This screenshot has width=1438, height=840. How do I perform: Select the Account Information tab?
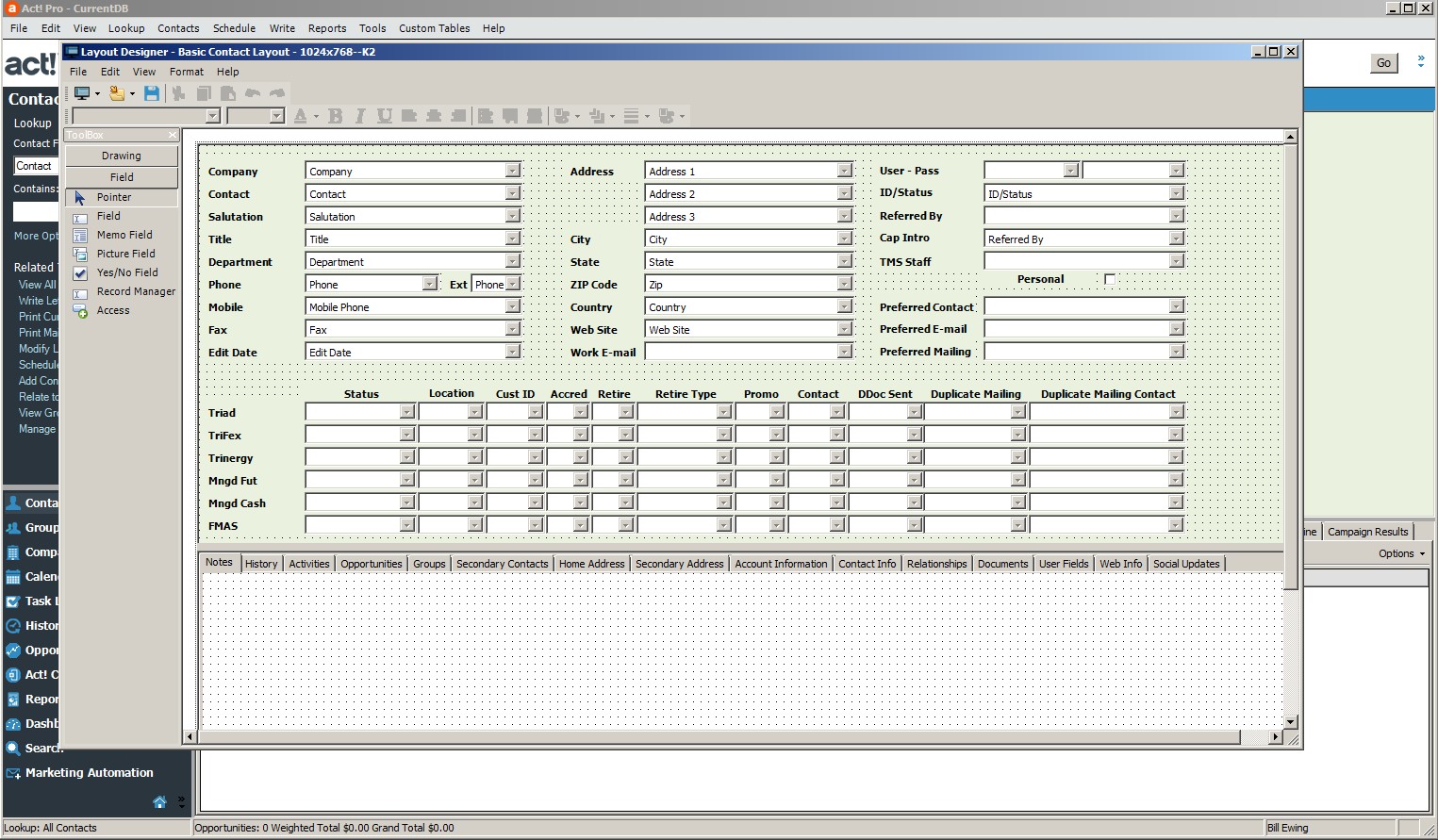(x=781, y=564)
